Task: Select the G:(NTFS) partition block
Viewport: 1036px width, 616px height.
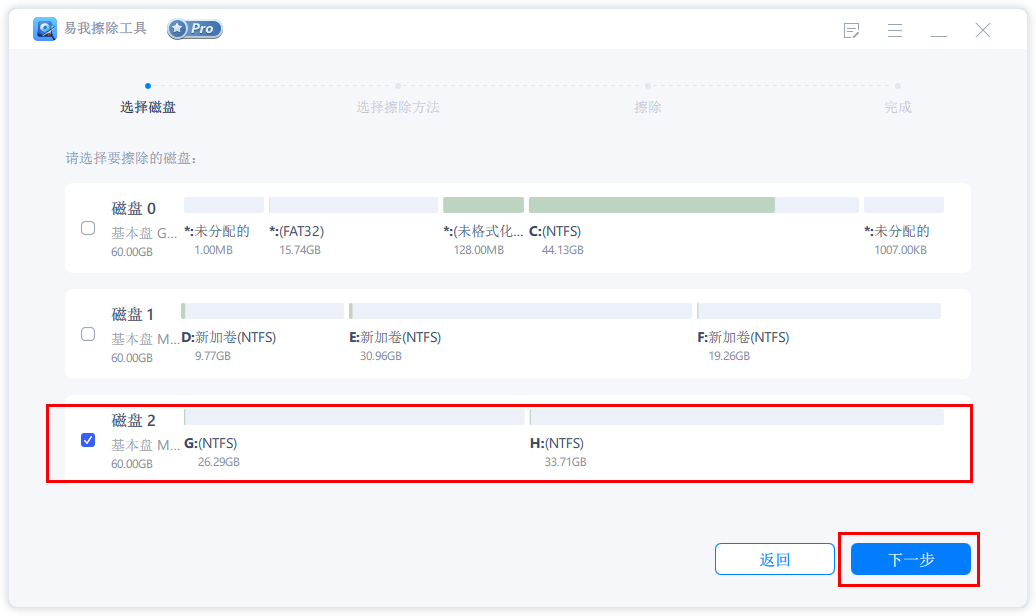Action: [x=300, y=428]
